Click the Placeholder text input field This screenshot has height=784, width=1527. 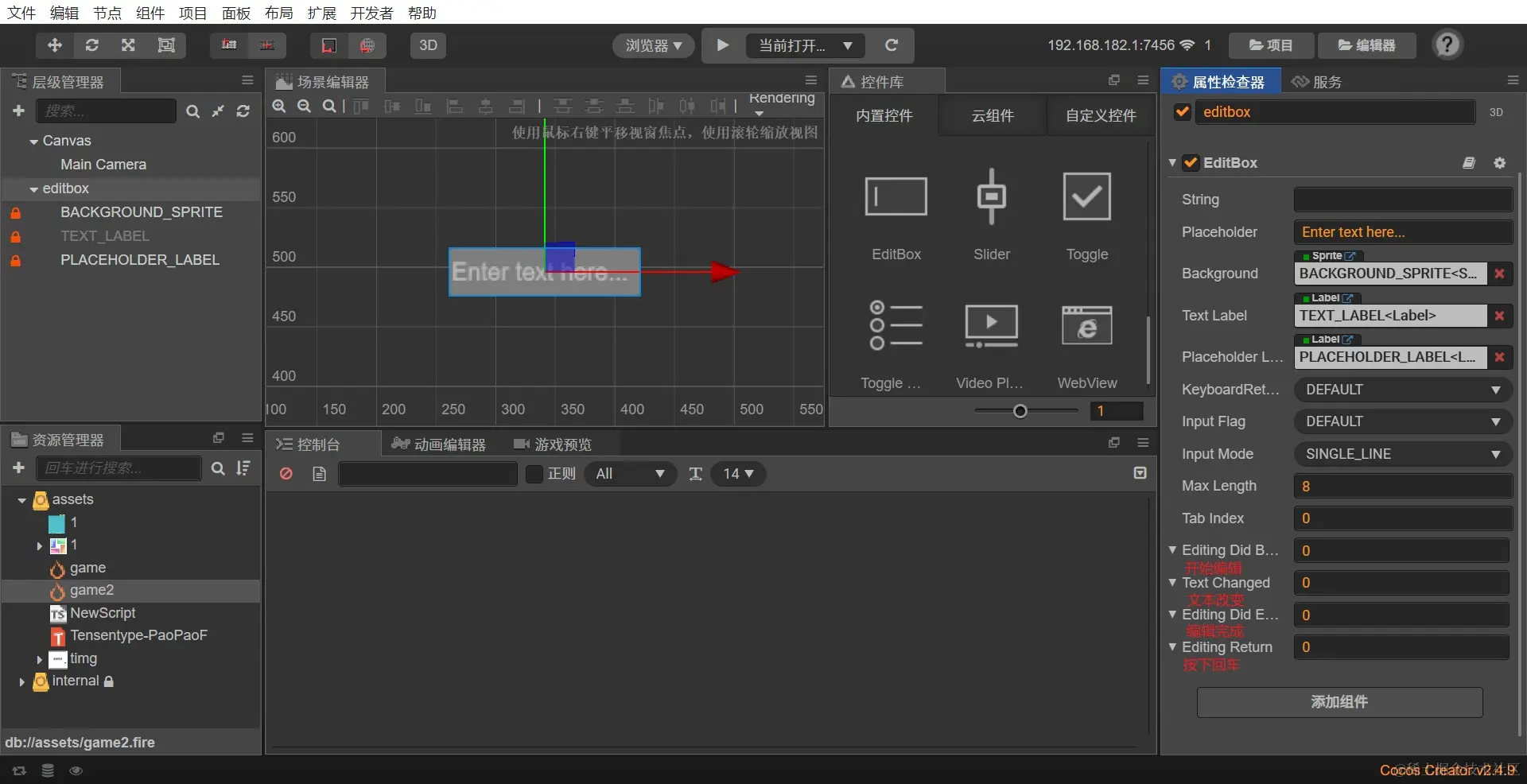(x=1403, y=232)
